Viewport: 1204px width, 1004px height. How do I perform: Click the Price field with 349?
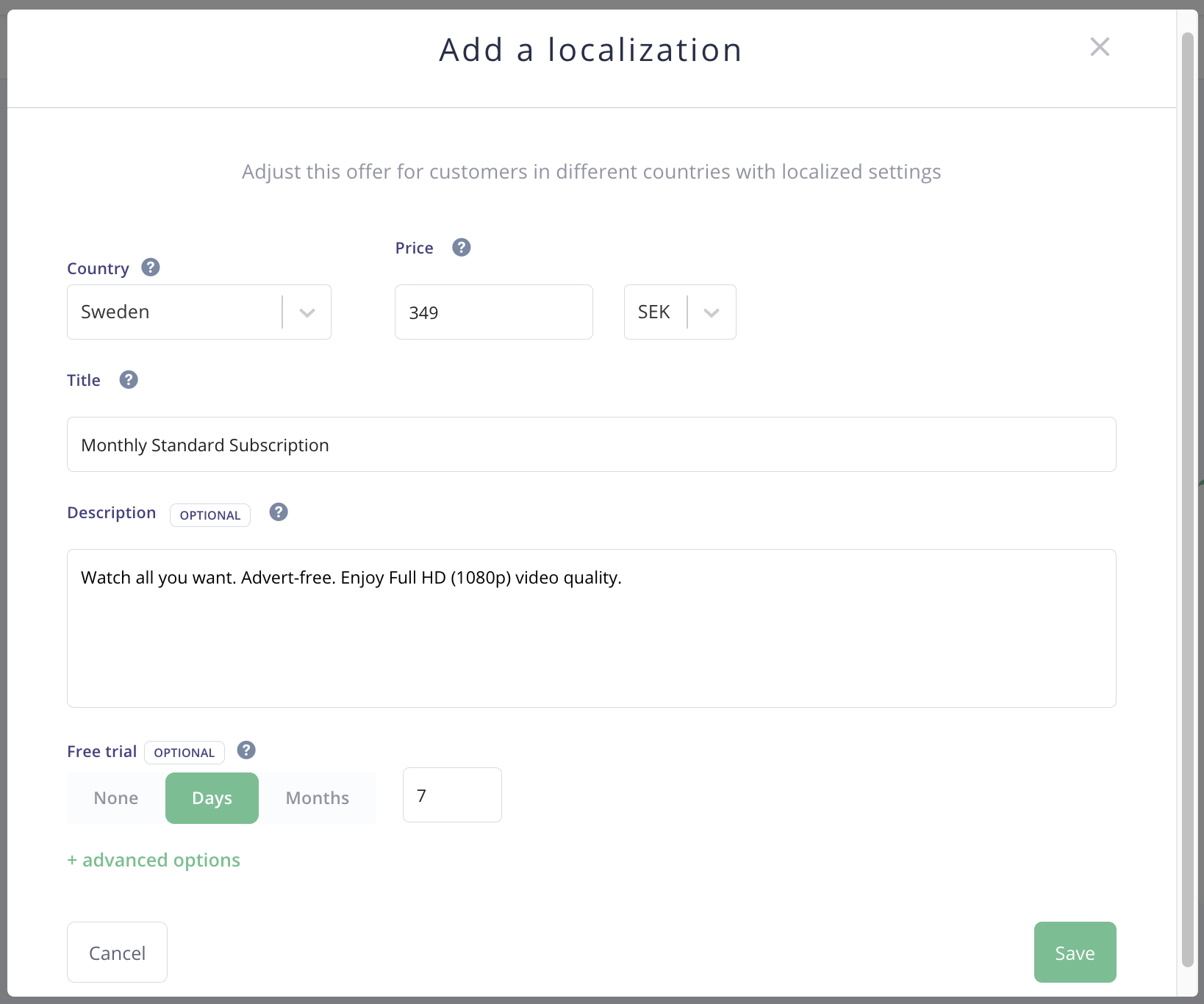pos(494,312)
